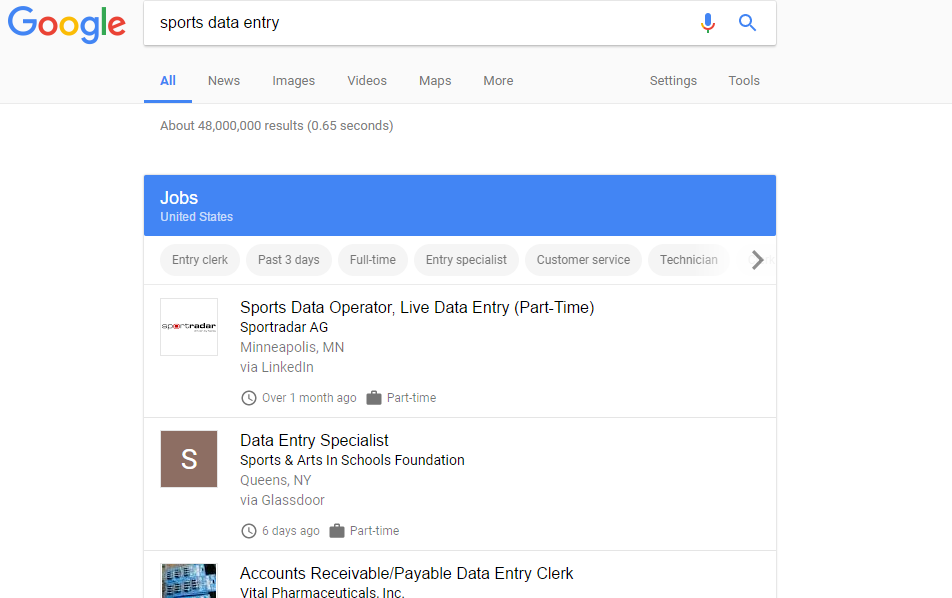
Task: Open Sports Data Operator, Live Data Entry job
Action: click(x=416, y=307)
